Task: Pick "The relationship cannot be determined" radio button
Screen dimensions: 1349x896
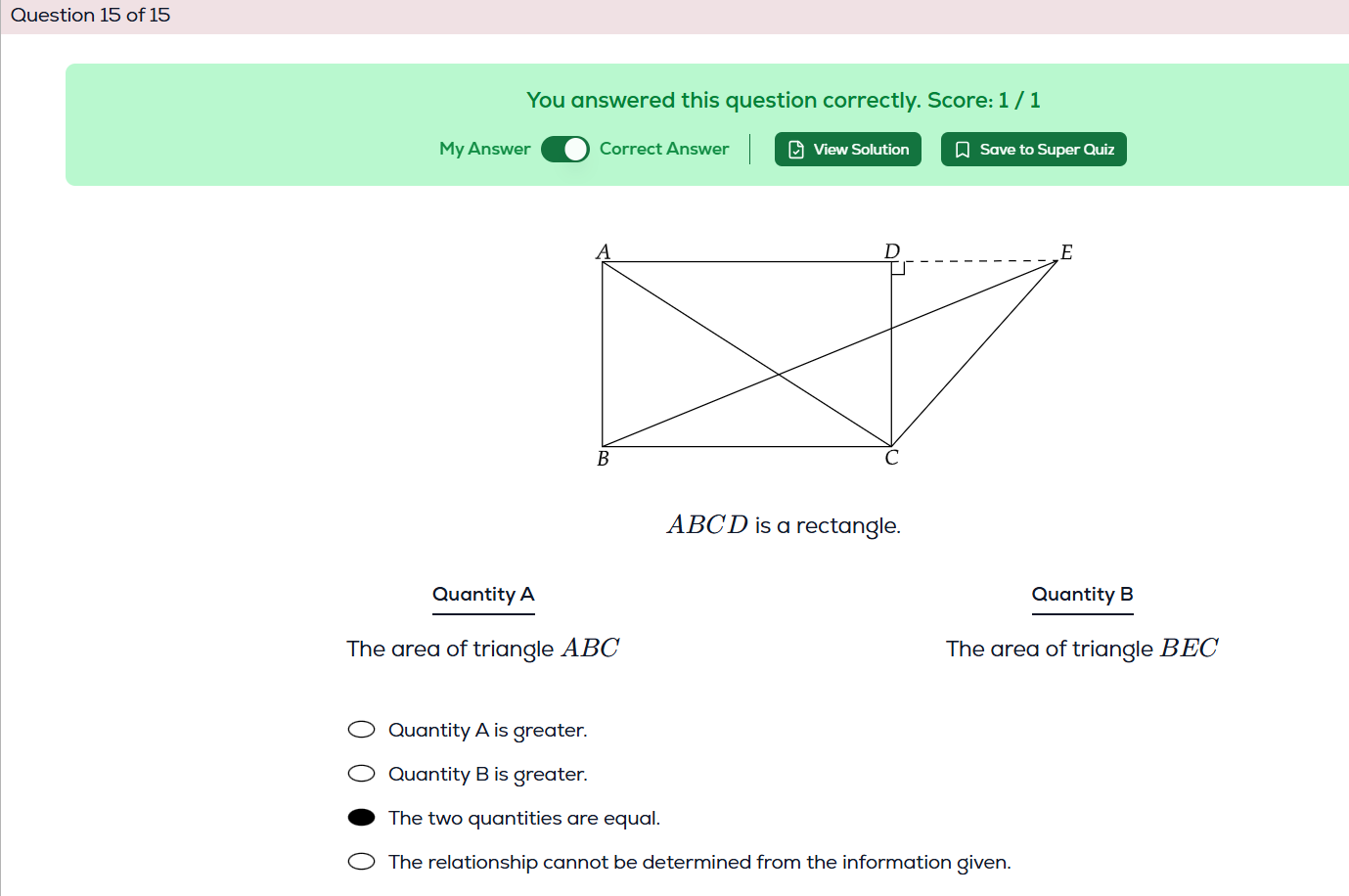Action: (x=362, y=862)
